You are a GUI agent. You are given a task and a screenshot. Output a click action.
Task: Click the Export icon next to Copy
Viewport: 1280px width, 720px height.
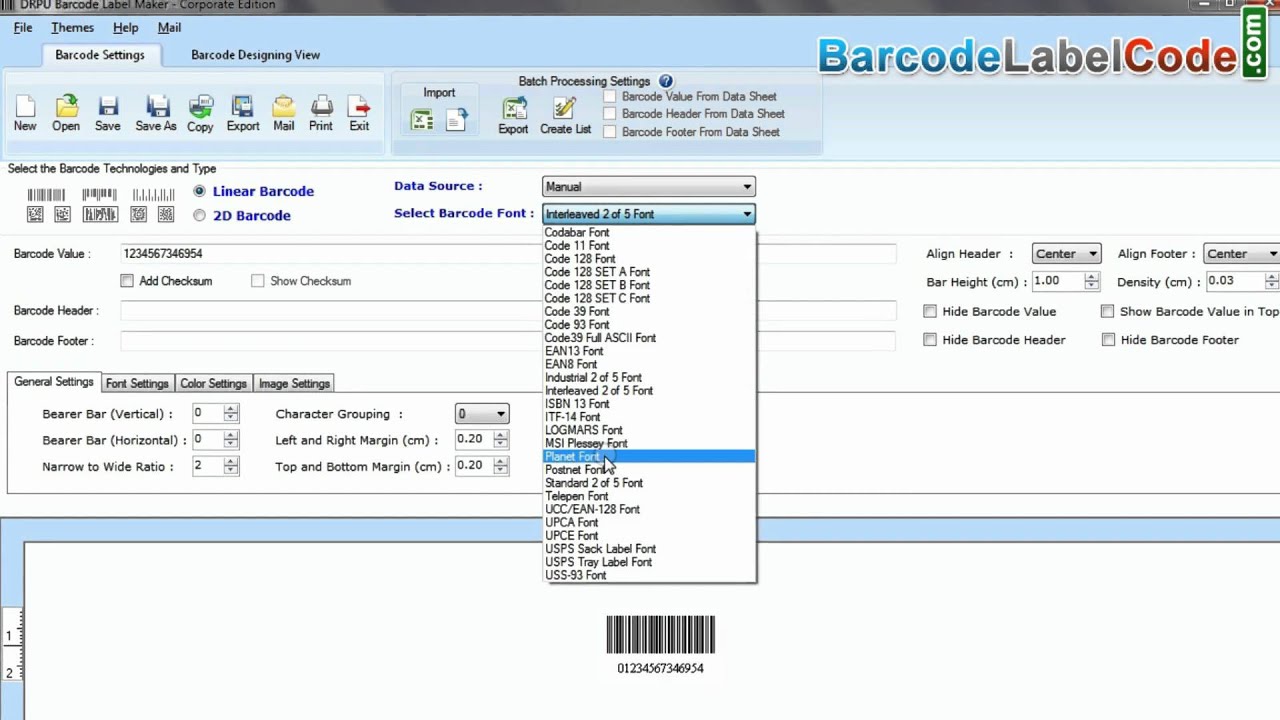(x=242, y=113)
